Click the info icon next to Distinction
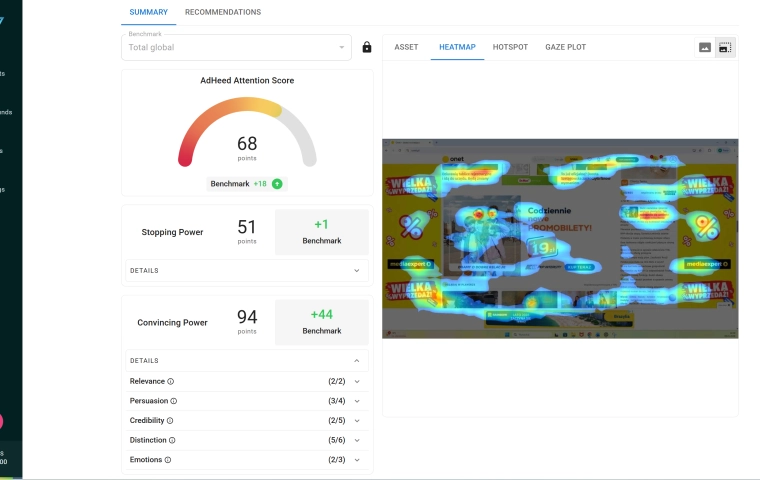The width and height of the screenshot is (760, 480). pos(172,440)
